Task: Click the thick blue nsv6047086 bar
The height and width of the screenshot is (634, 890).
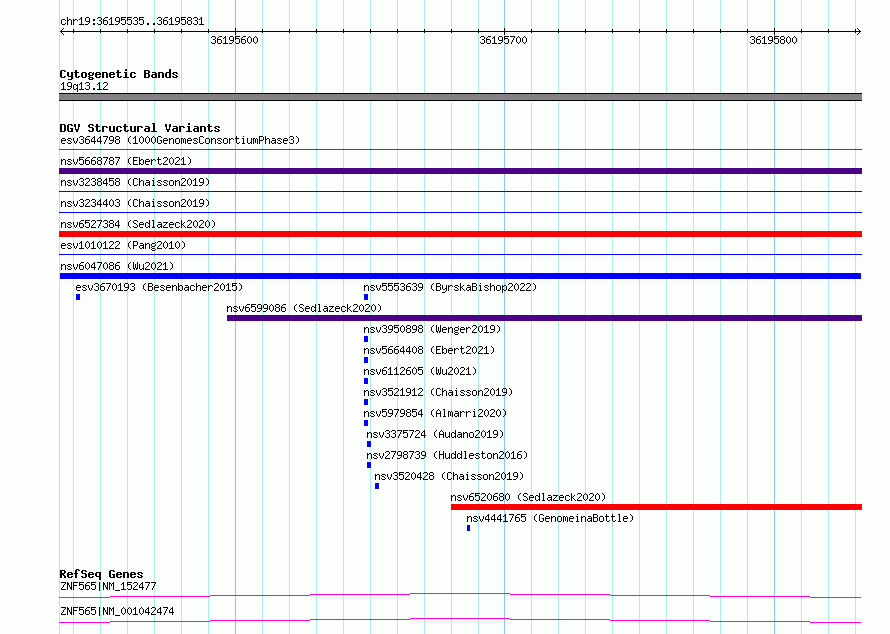Action: tap(460, 276)
